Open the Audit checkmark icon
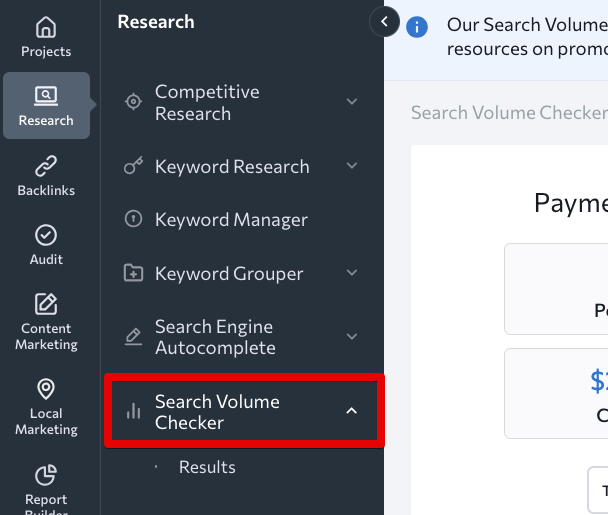Viewport: 608px width, 515px height. click(46, 236)
